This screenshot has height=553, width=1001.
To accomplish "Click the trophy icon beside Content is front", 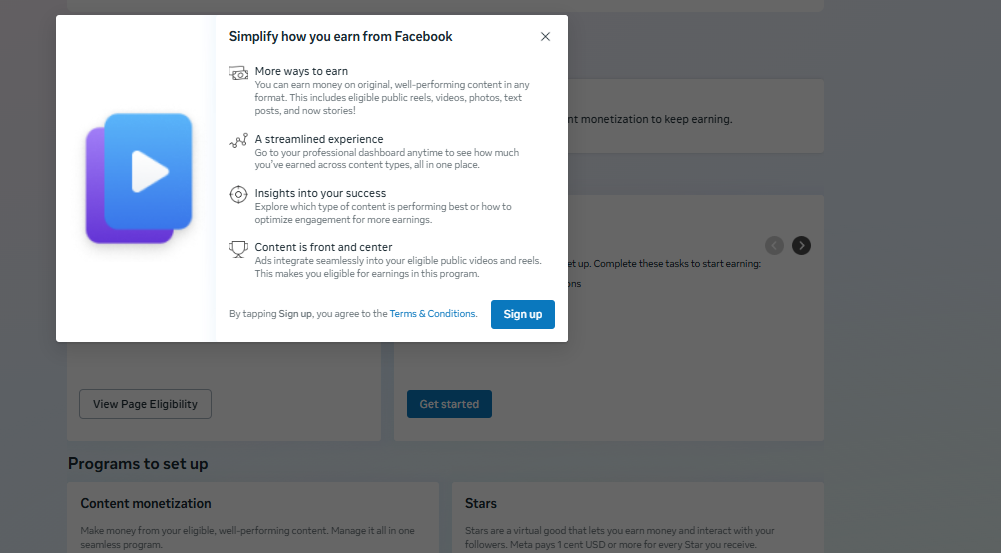I will (x=238, y=248).
